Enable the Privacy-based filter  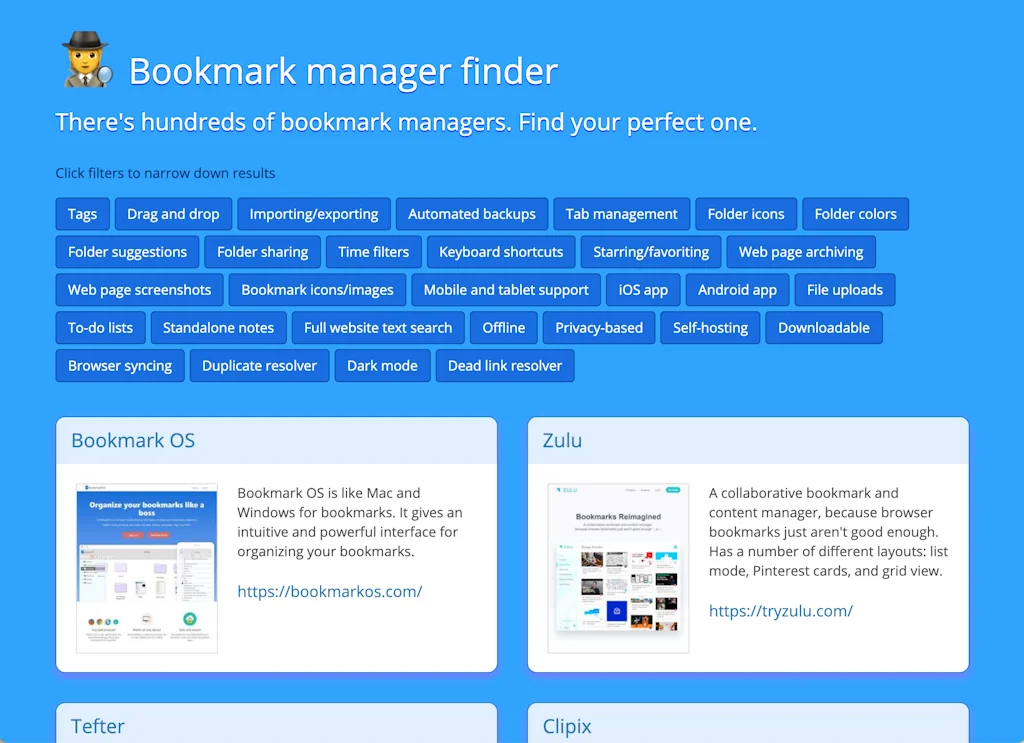pyautogui.click(x=598, y=327)
